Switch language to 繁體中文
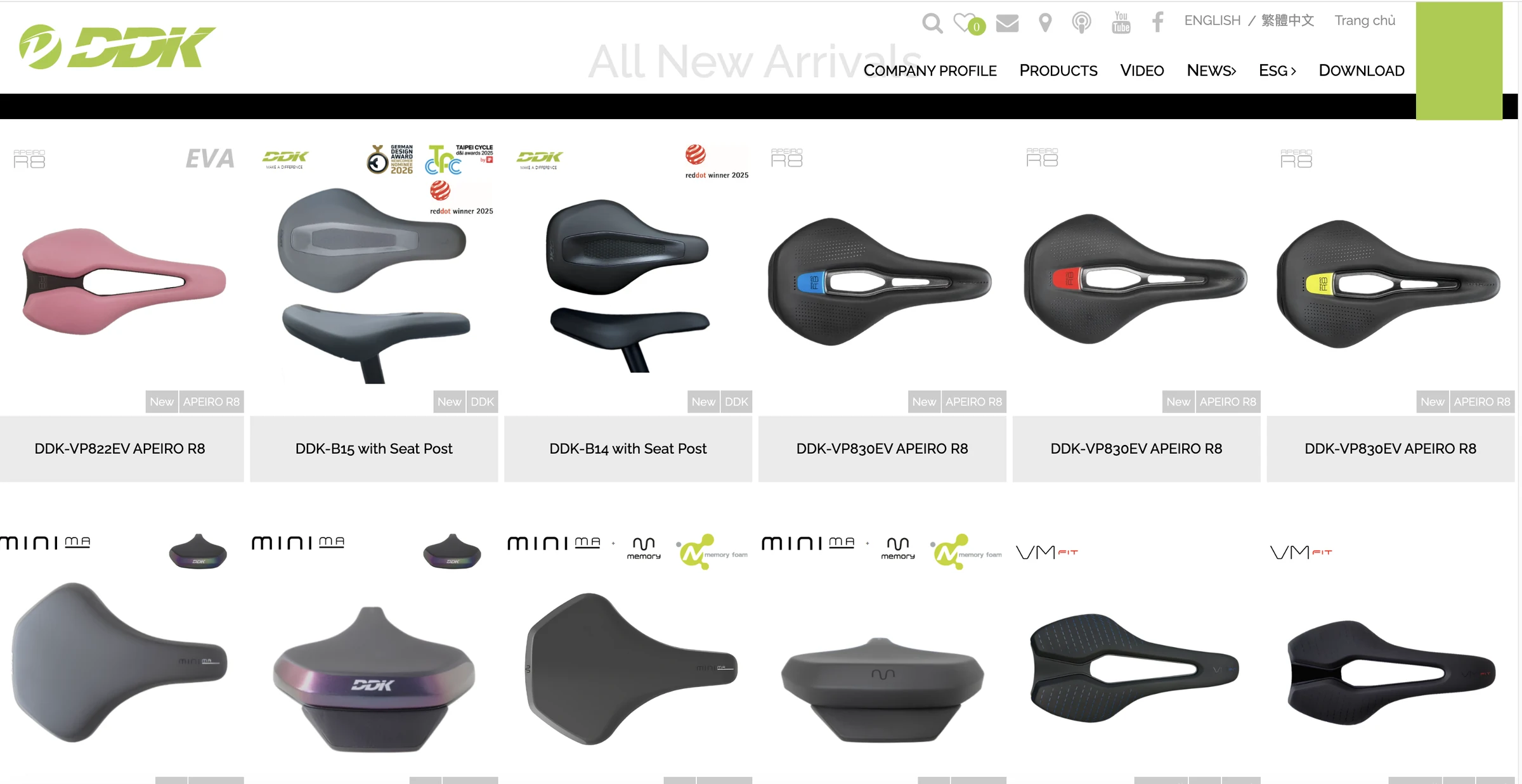 click(1287, 20)
